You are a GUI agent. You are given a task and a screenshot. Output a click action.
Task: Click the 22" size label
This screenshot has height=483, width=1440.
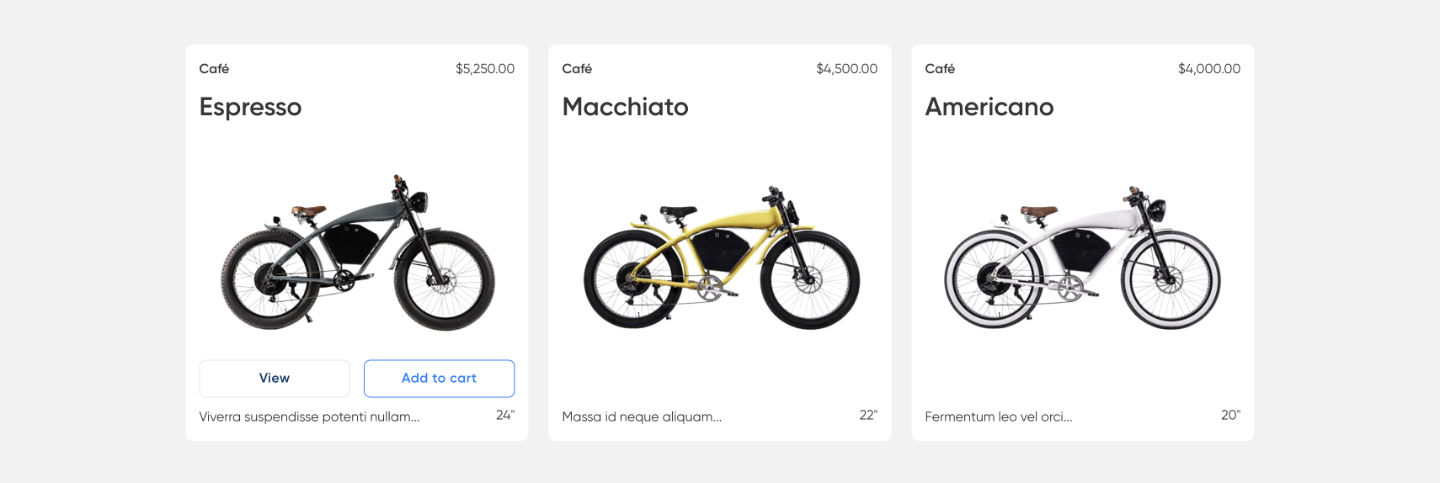(868, 415)
